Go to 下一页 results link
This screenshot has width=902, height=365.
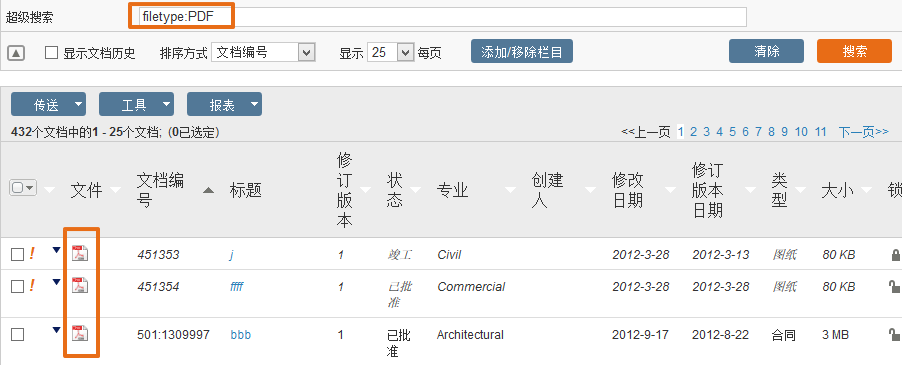click(x=863, y=132)
